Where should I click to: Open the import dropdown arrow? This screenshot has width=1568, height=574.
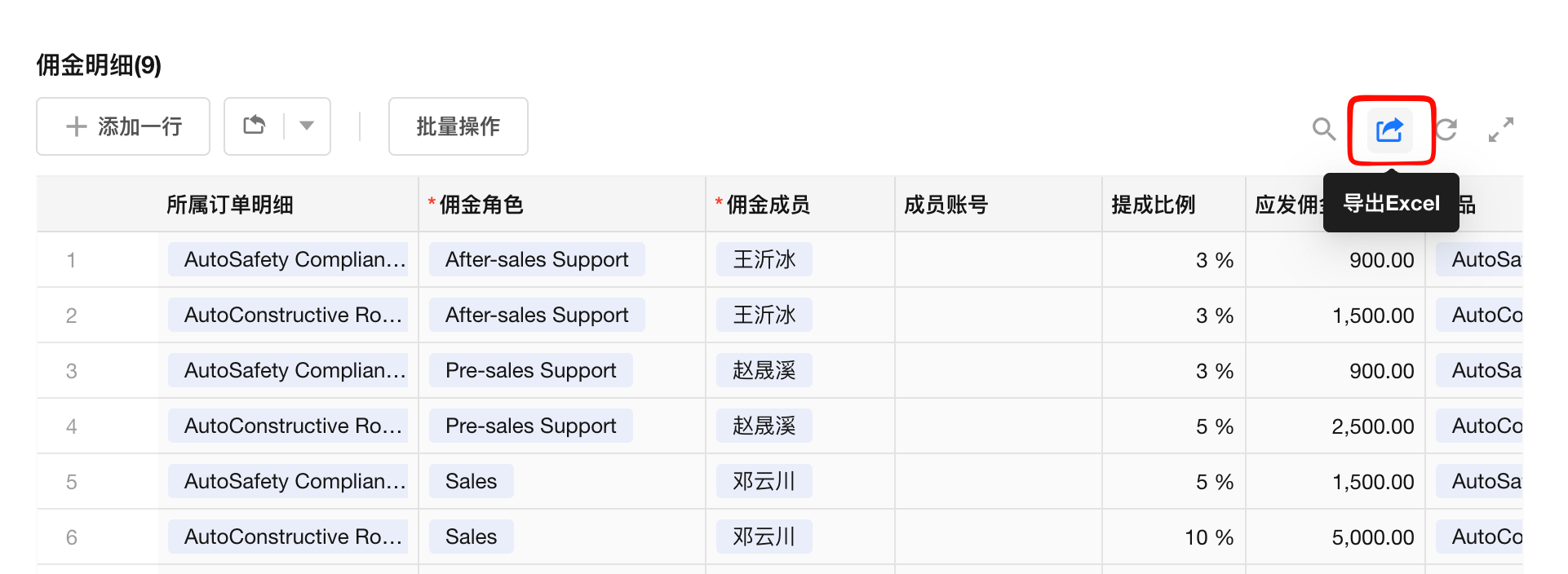307,126
